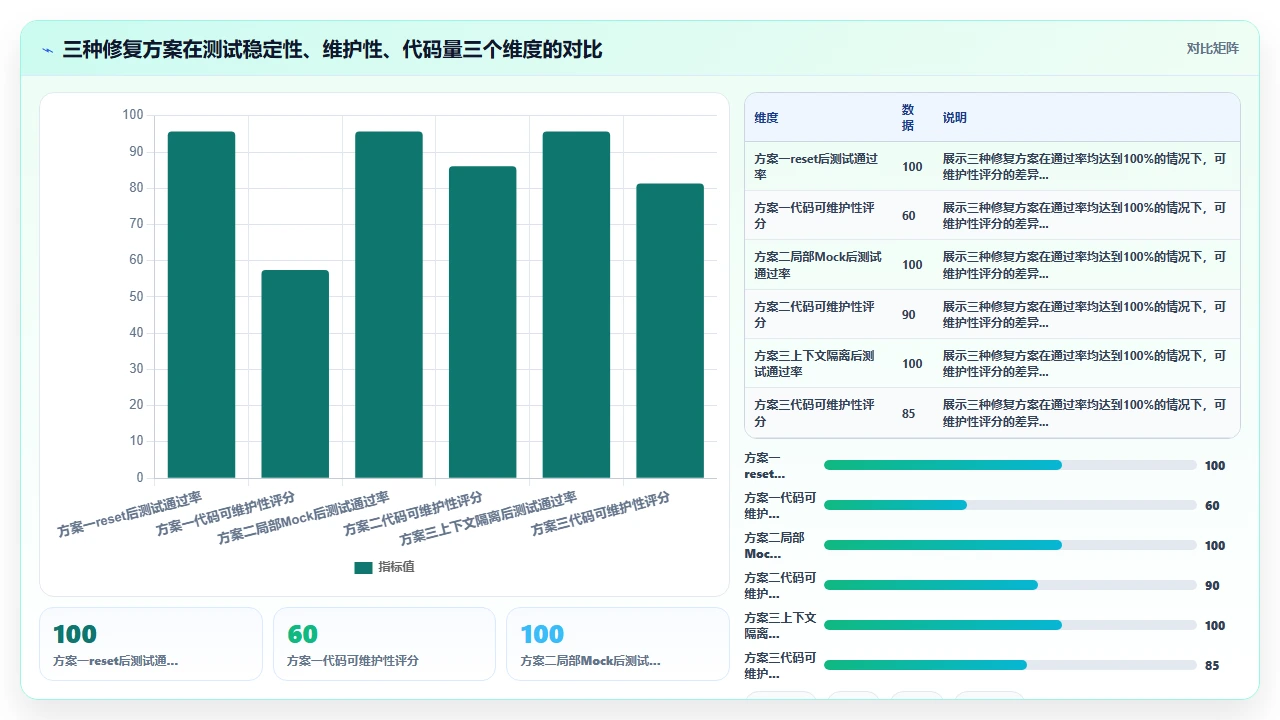Image resolution: width=1280 pixels, height=720 pixels.
Task: Click value 100 in 方案一reset后测试通过率 table row
Action: click(912, 167)
